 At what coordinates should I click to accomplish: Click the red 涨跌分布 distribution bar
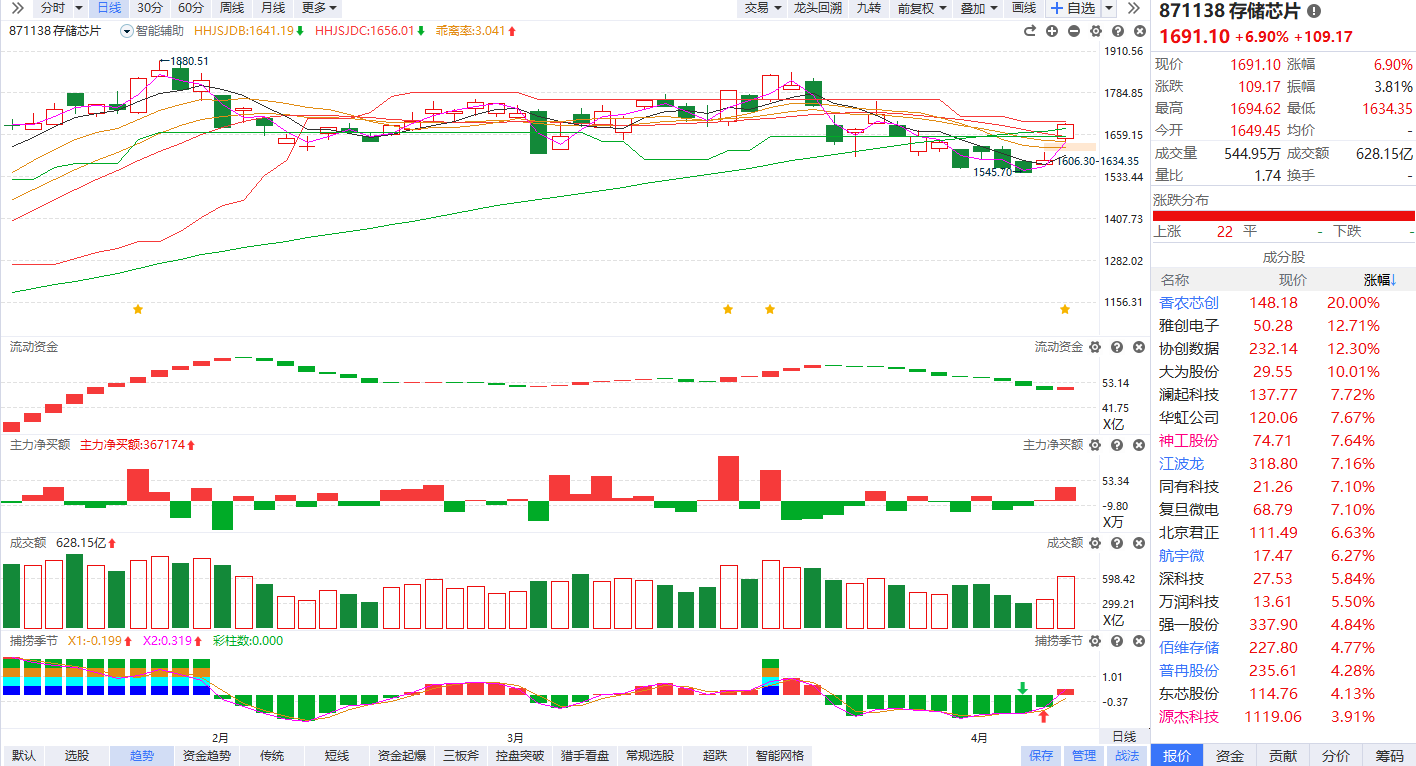(1283, 216)
